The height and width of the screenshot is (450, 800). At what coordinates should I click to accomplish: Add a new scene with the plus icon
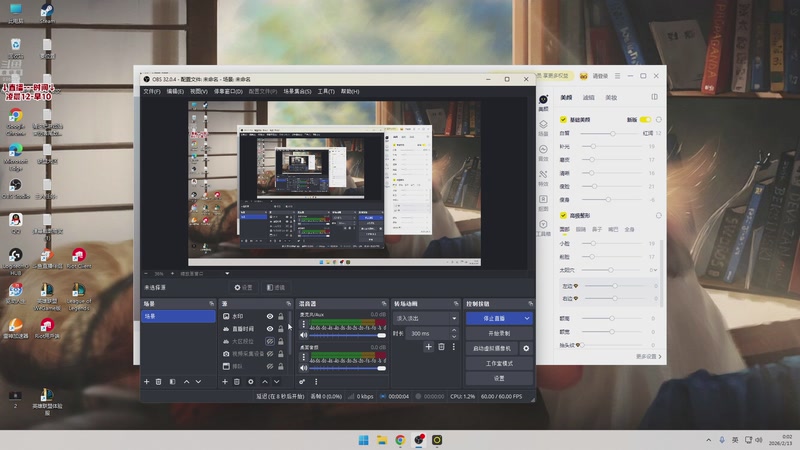(x=146, y=382)
